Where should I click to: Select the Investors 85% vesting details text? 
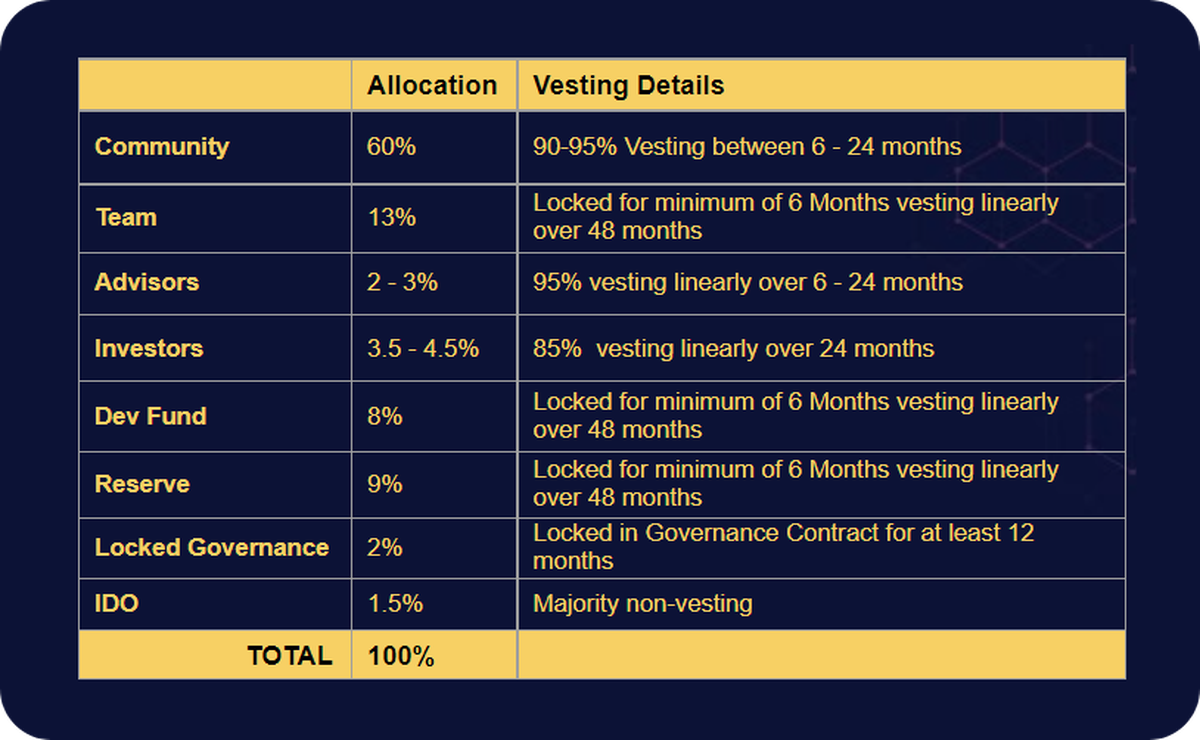coord(734,349)
